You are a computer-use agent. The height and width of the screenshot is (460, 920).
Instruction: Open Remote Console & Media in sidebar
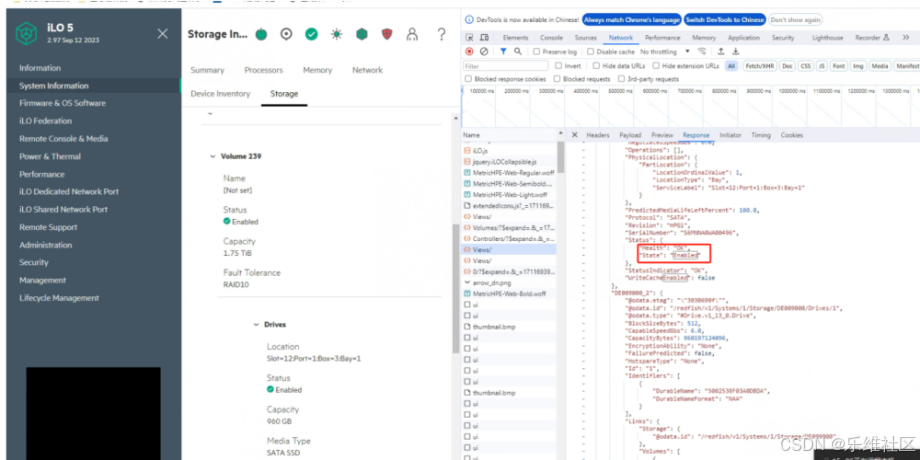(63, 139)
